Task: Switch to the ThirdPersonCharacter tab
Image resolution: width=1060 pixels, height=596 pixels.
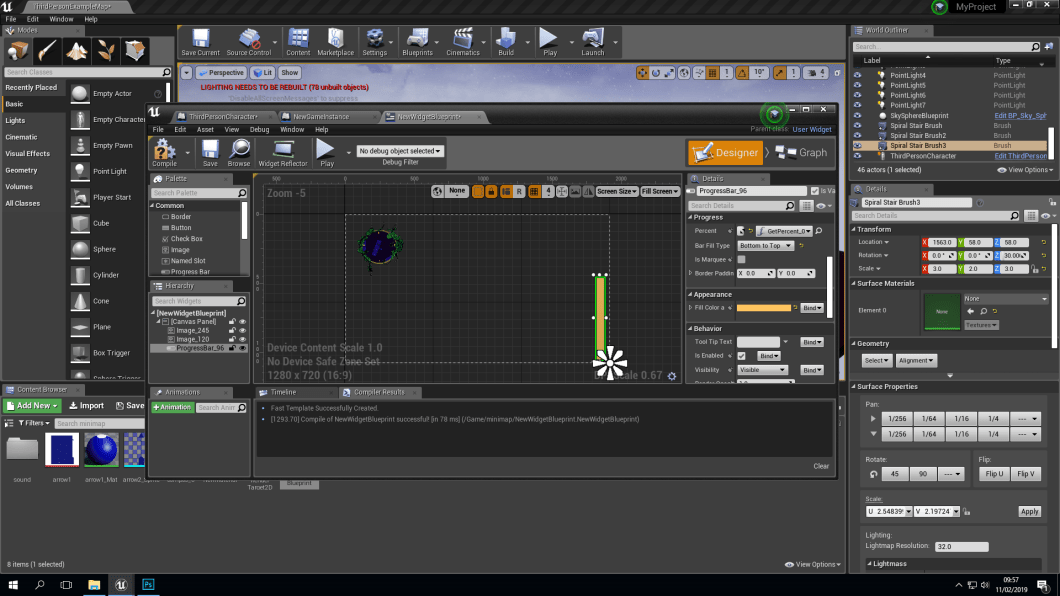Action: pyautogui.click(x=222, y=117)
